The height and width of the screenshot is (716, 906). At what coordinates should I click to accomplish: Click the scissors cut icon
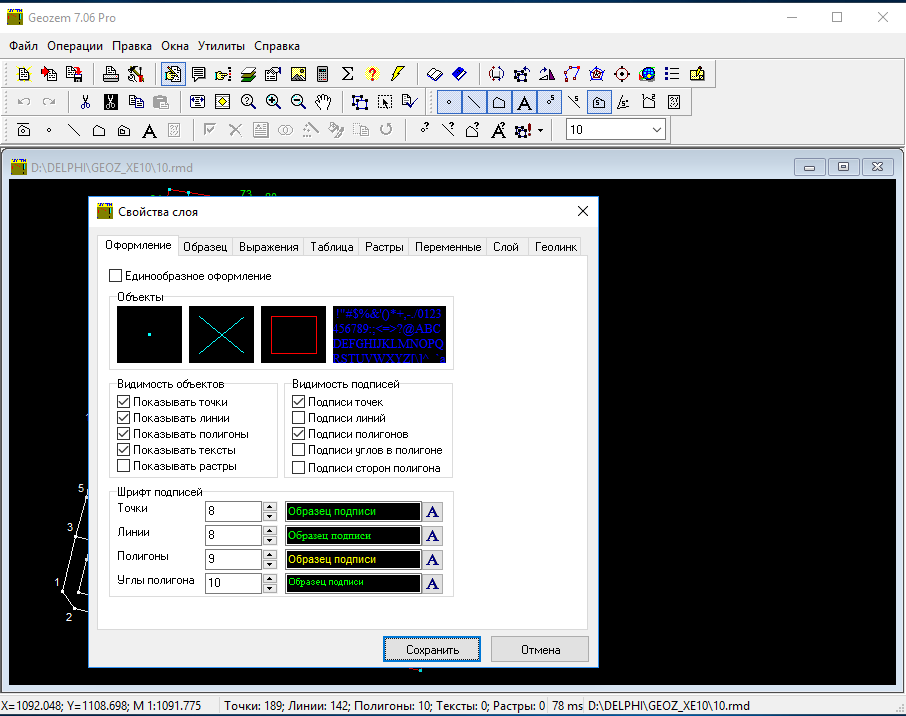(85, 102)
